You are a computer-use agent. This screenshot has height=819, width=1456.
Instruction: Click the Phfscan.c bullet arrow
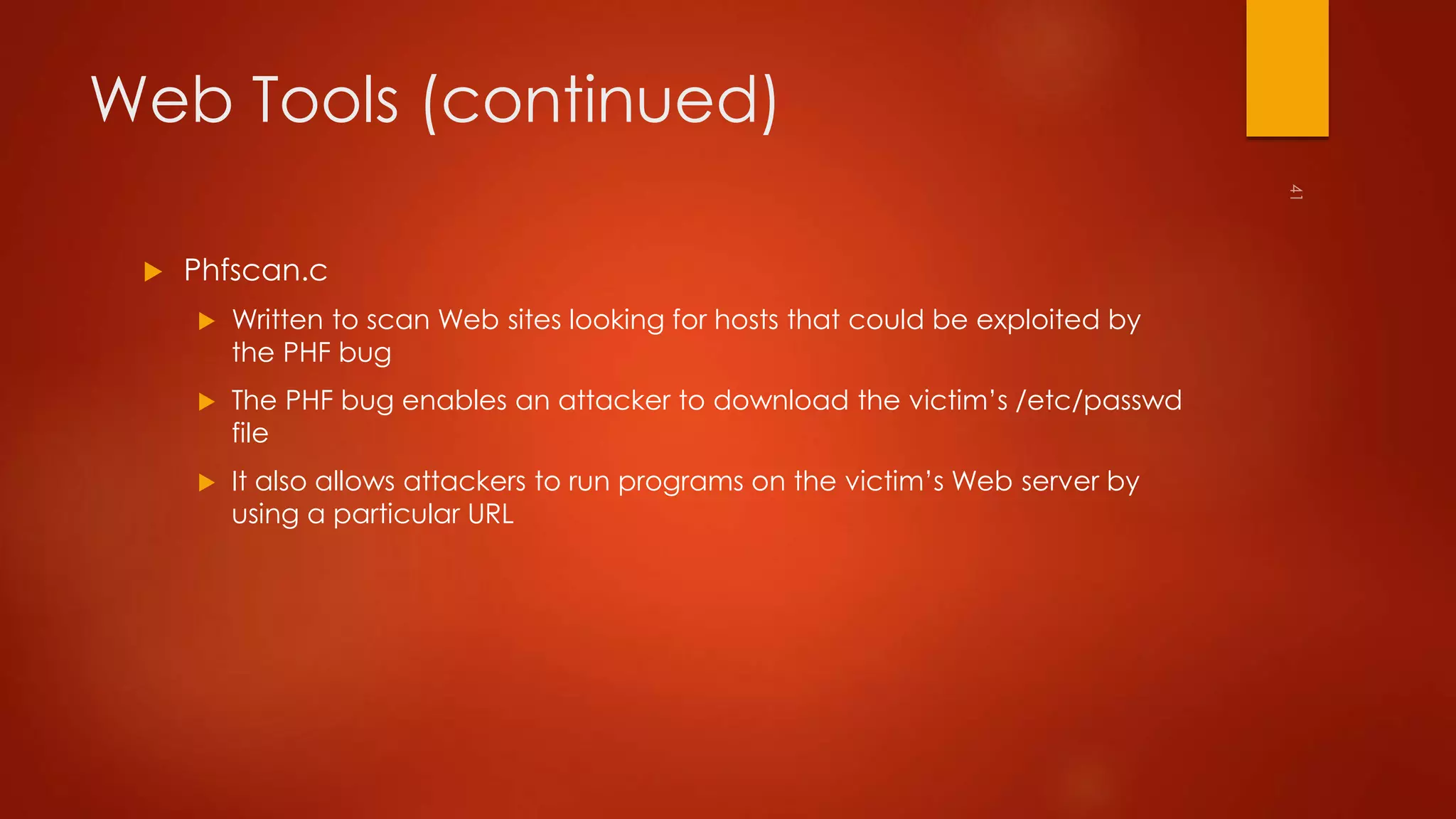[x=153, y=272]
